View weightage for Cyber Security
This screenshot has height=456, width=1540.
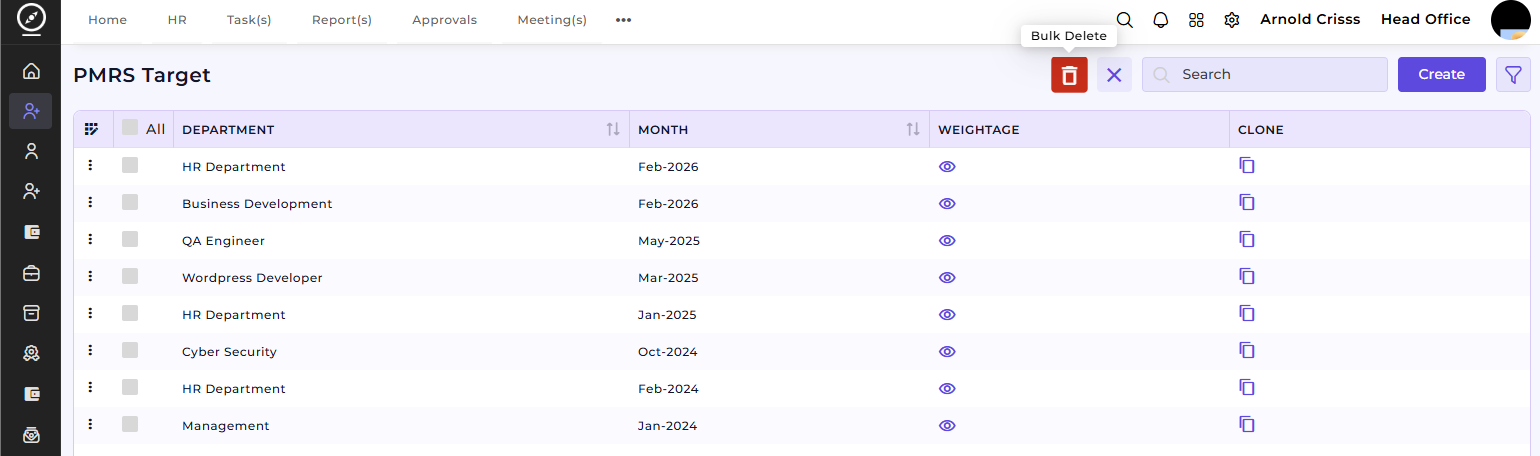click(x=947, y=352)
